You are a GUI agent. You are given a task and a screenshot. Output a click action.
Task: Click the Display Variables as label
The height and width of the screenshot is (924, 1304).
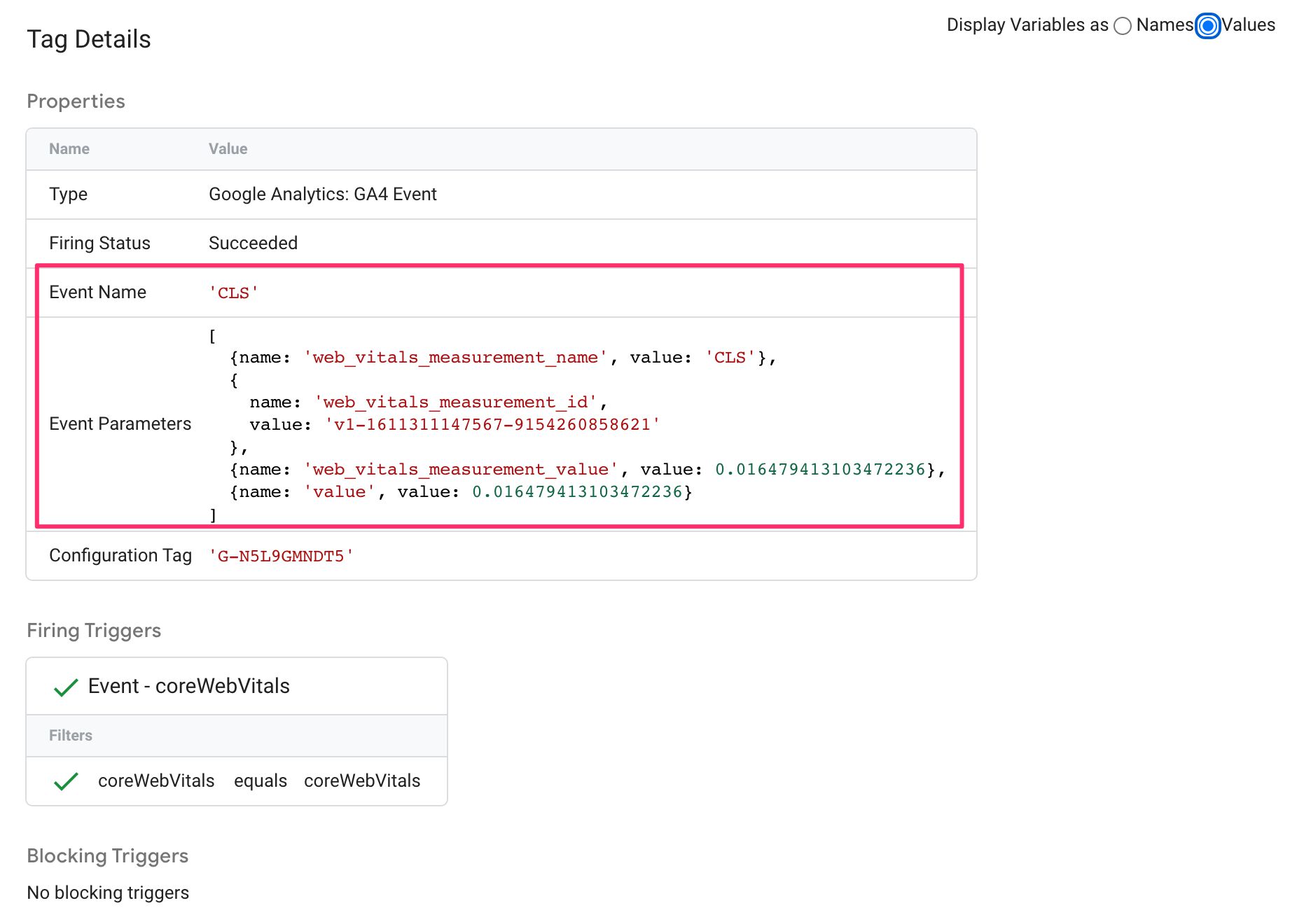click(1027, 25)
